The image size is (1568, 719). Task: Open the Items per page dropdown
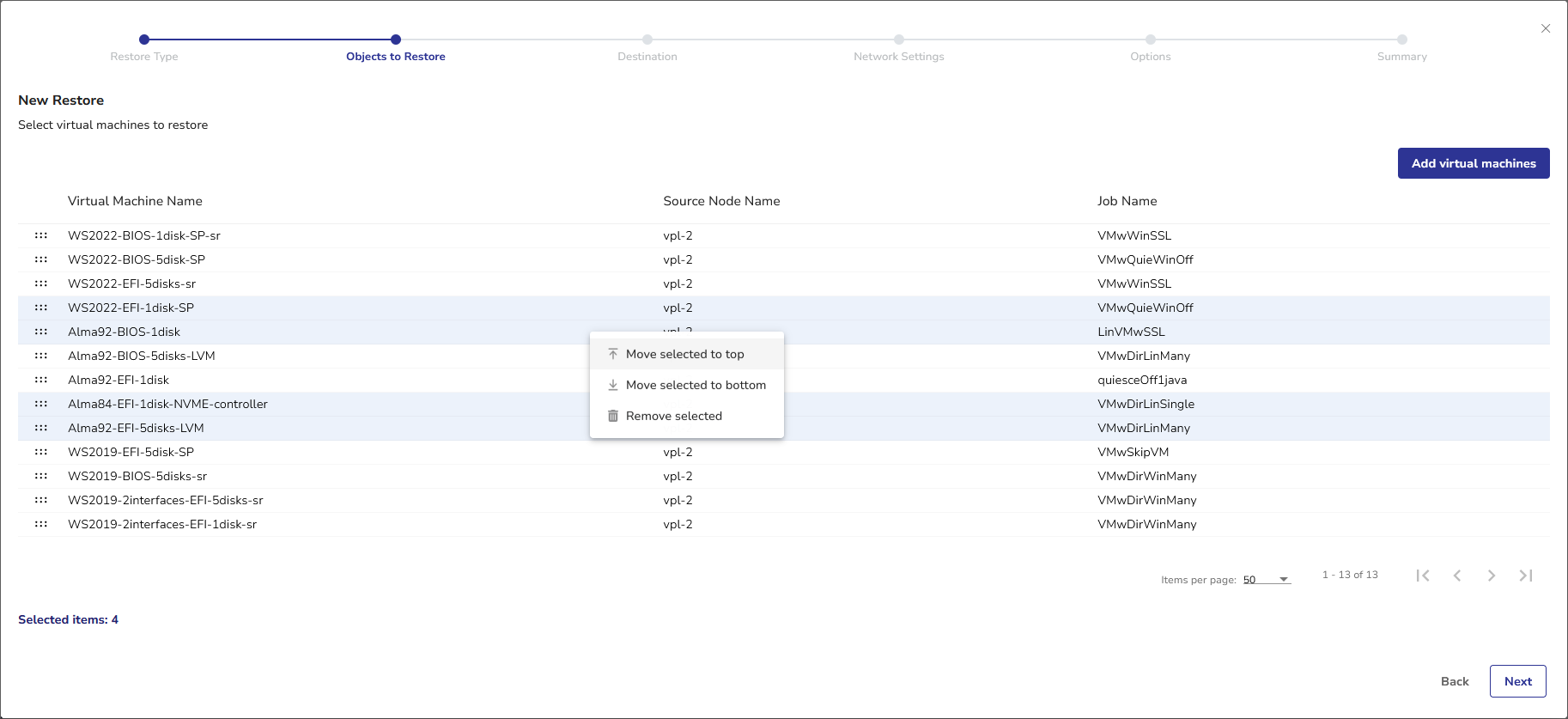(1267, 580)
